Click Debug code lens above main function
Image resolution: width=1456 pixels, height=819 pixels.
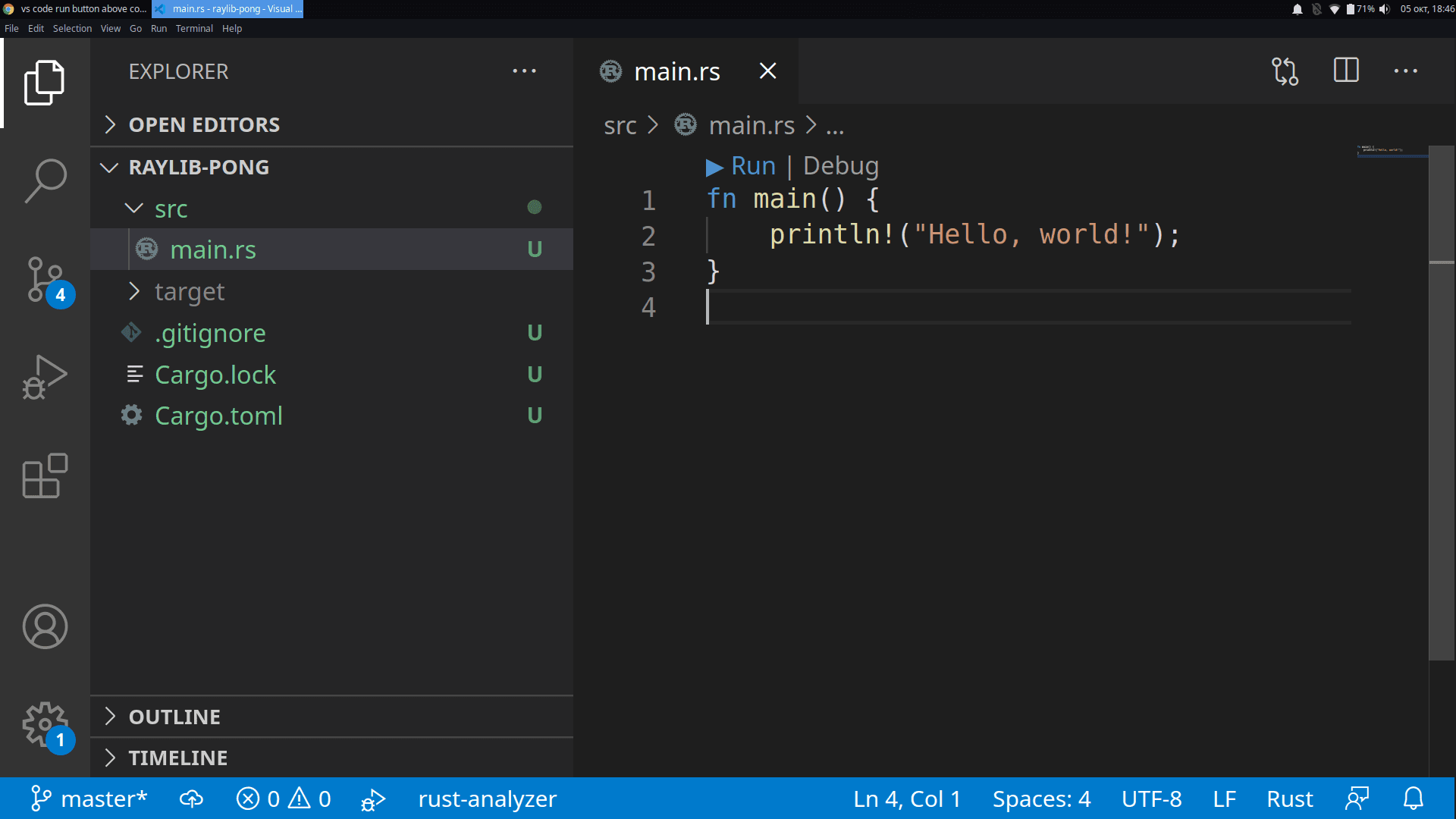(841, 165)
